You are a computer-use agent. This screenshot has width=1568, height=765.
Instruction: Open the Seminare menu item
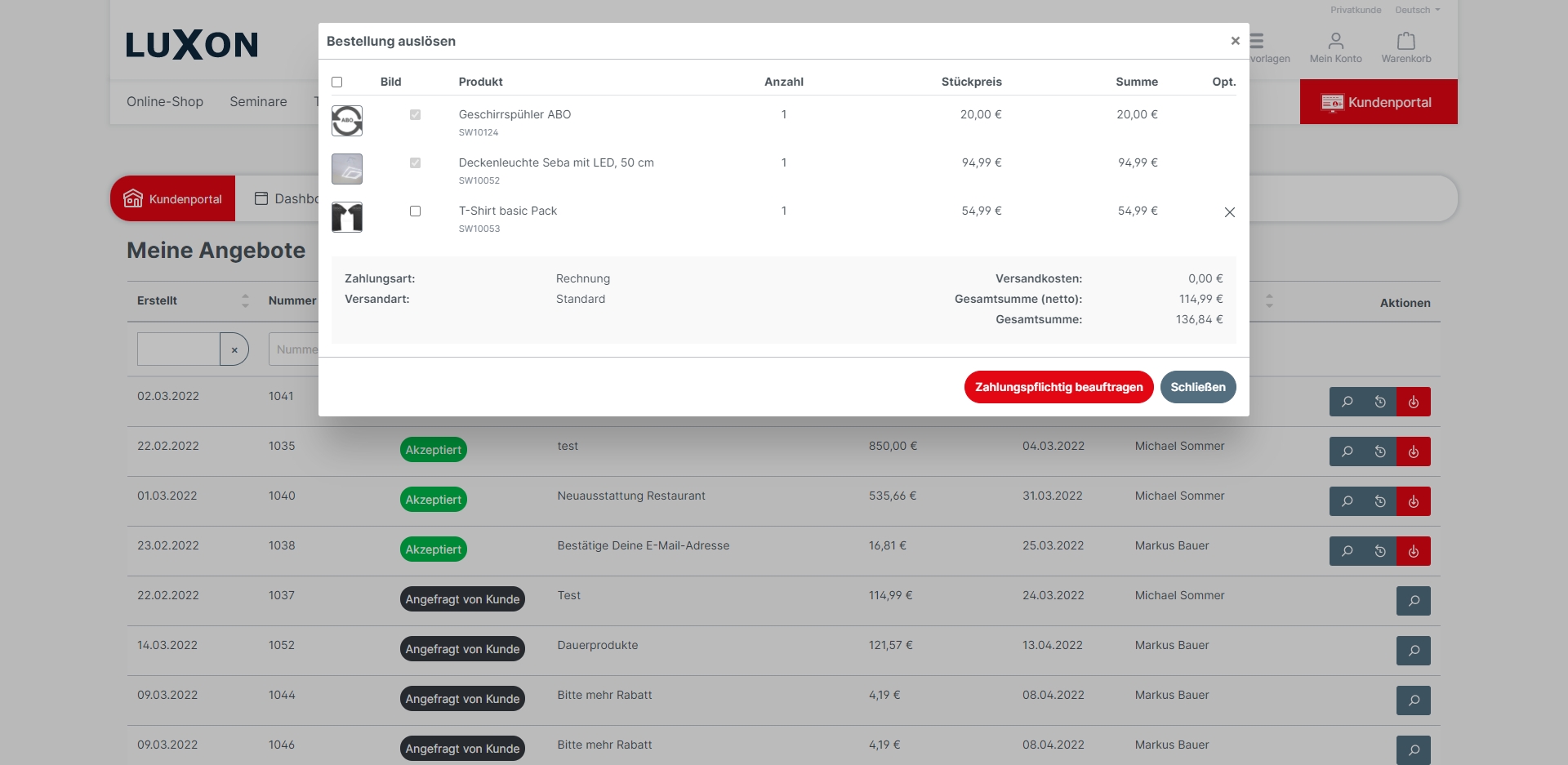point(258,101)
